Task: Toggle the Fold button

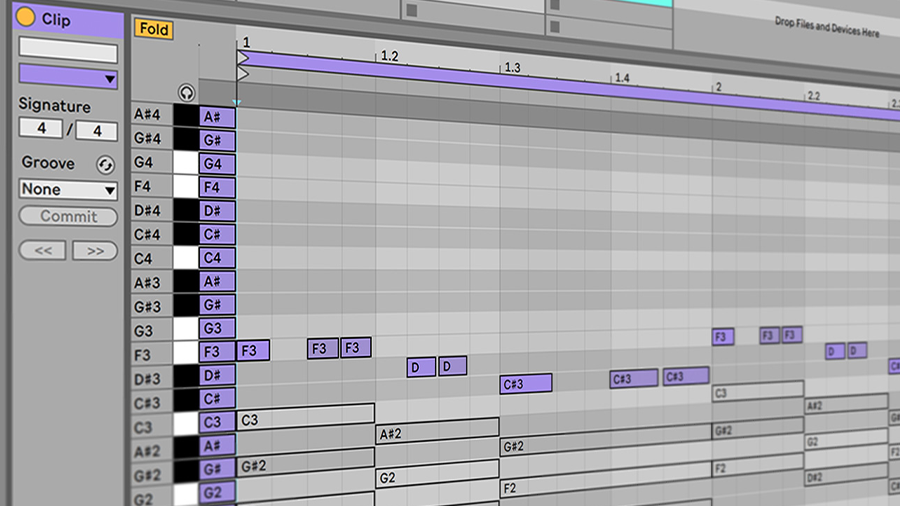Action: click(154, 29)
